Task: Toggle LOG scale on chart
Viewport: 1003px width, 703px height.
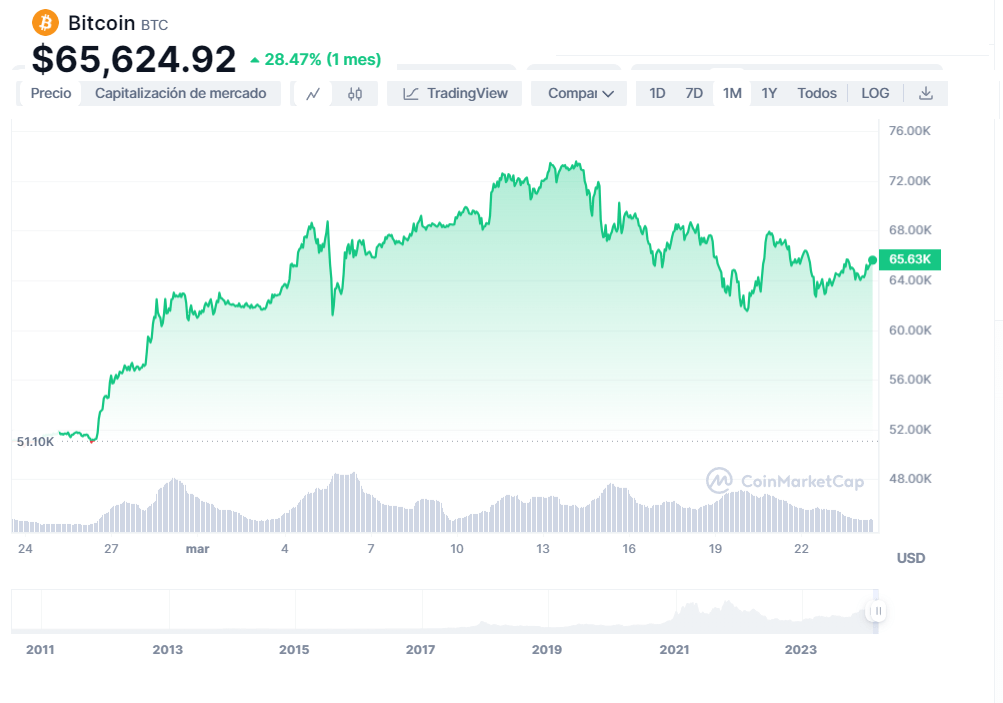Action: coord(875,93)
